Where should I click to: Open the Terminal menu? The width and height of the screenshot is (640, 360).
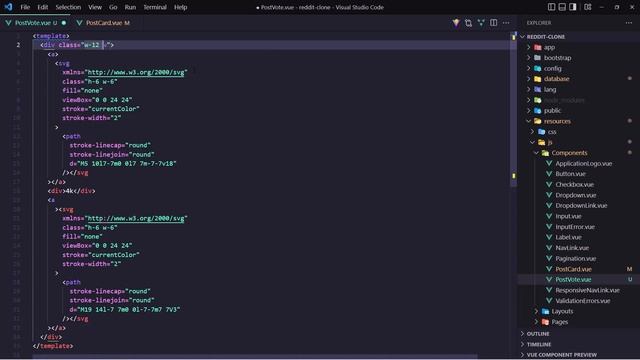click(x=155, y=7)
